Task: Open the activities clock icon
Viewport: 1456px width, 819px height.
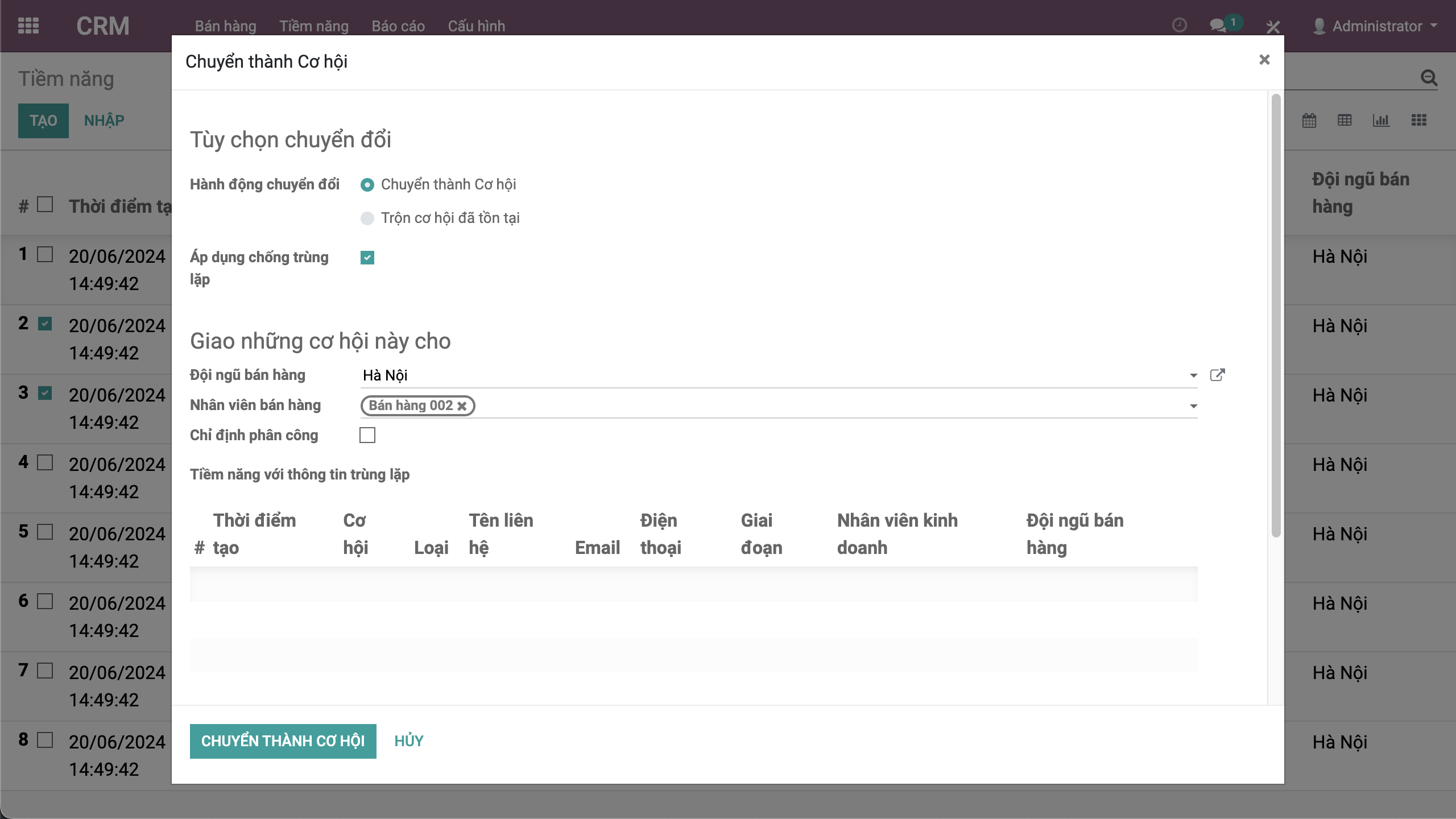Action: click(x=1180, y=26)
